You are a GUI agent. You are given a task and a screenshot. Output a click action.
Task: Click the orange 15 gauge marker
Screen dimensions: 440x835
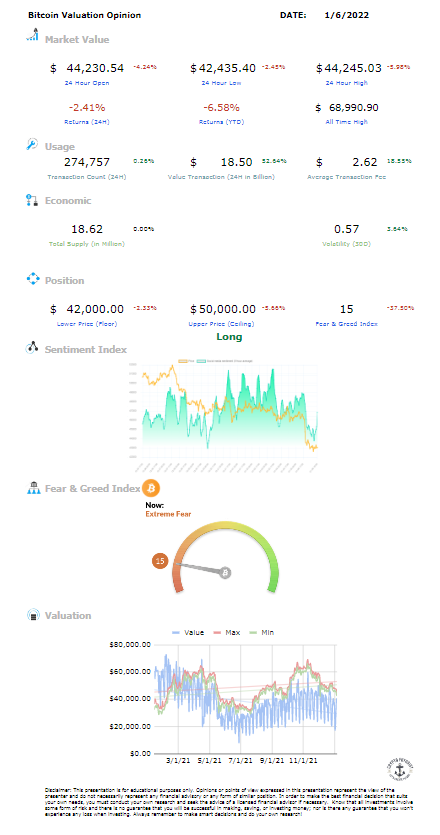tap(160, 561)
